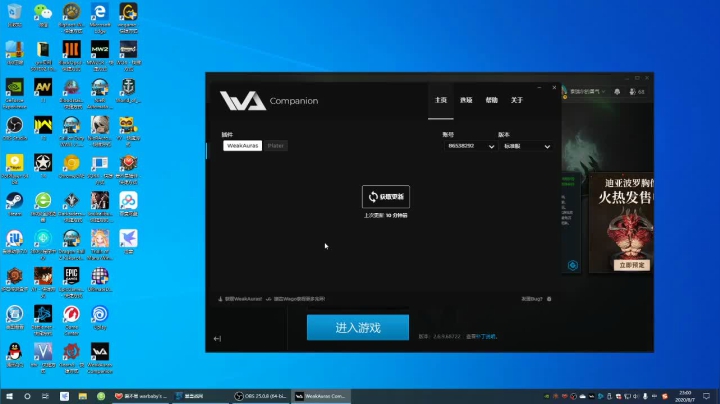Open the notification center on taskbar
The width and height of the screenshot is (720, 404).
[706, 396]
